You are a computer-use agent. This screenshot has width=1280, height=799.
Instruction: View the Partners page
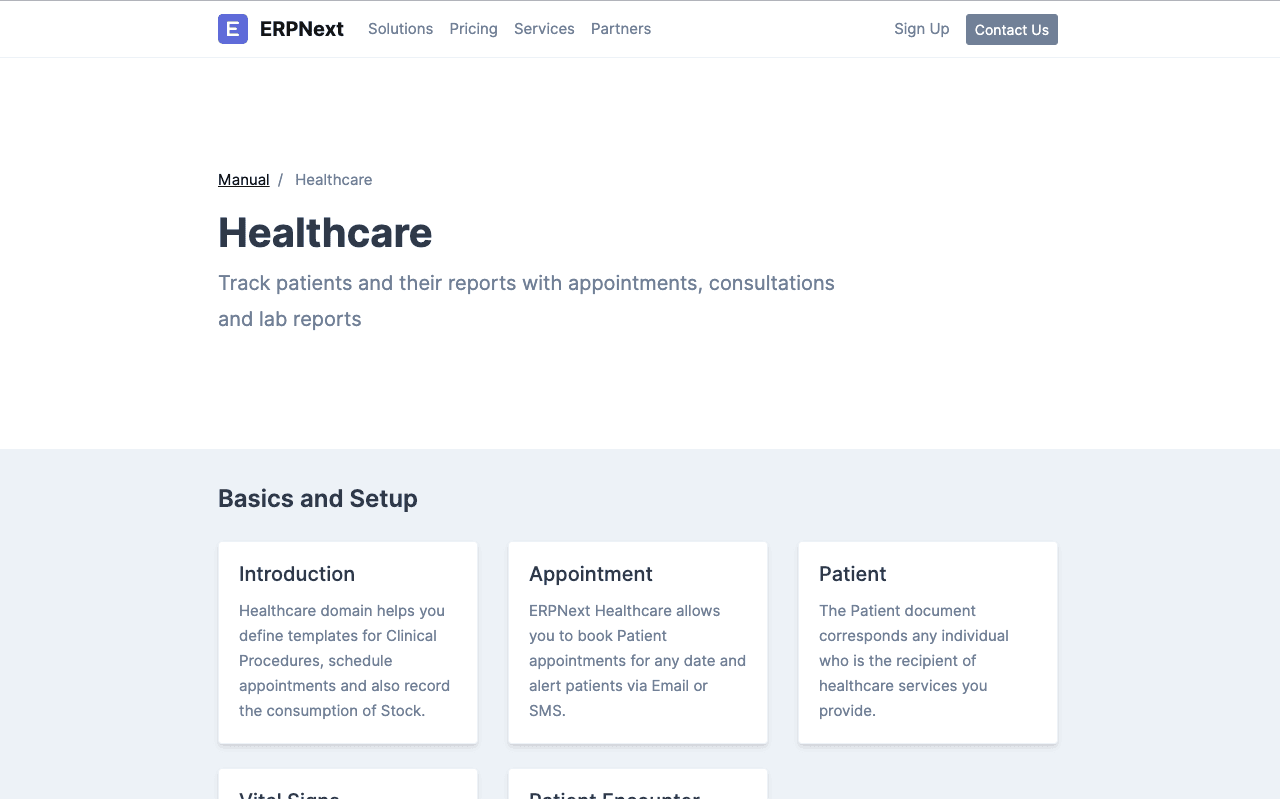pos(621,29)
